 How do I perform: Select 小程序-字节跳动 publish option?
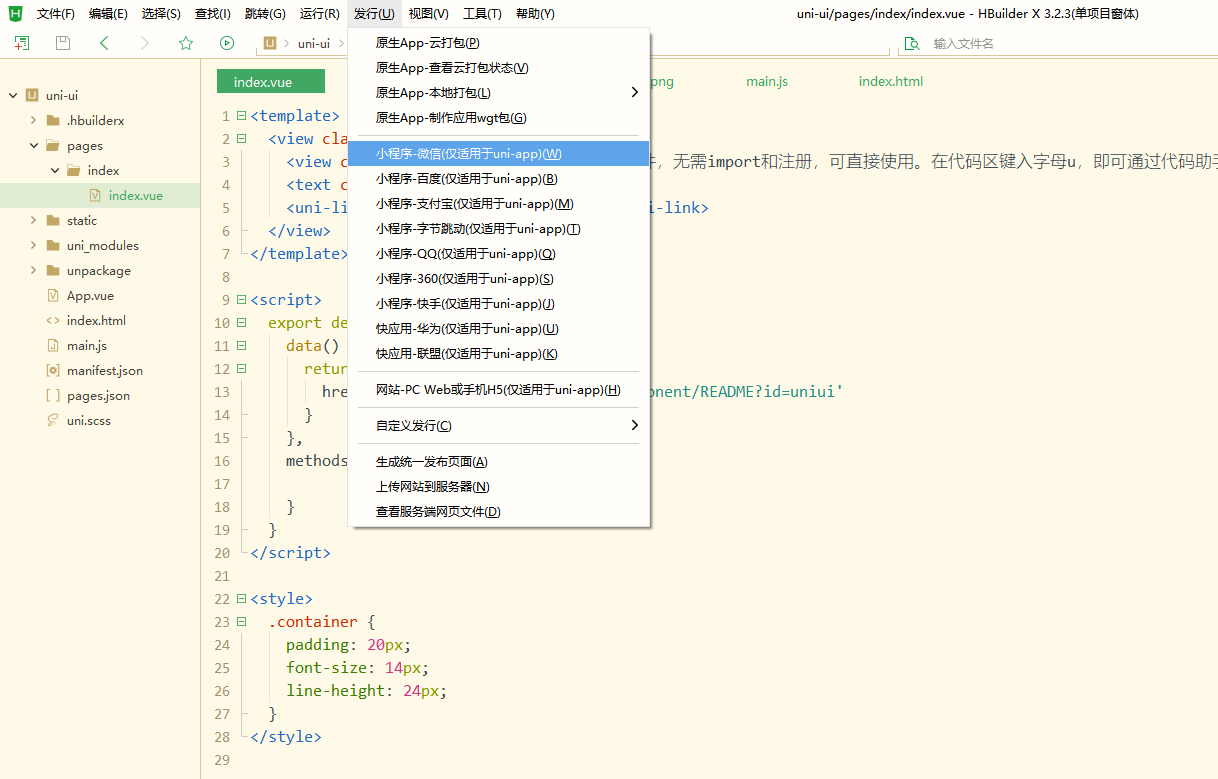[x=499, y=229]
